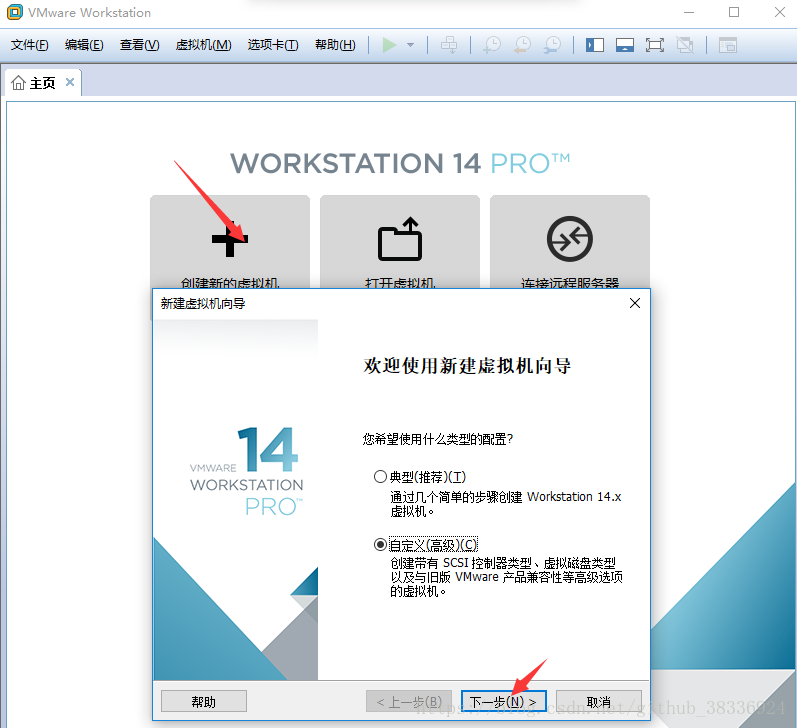Viewport: 797px width, 728px height.
Task: Click the green power-on play icon
Action: [389, 45]
